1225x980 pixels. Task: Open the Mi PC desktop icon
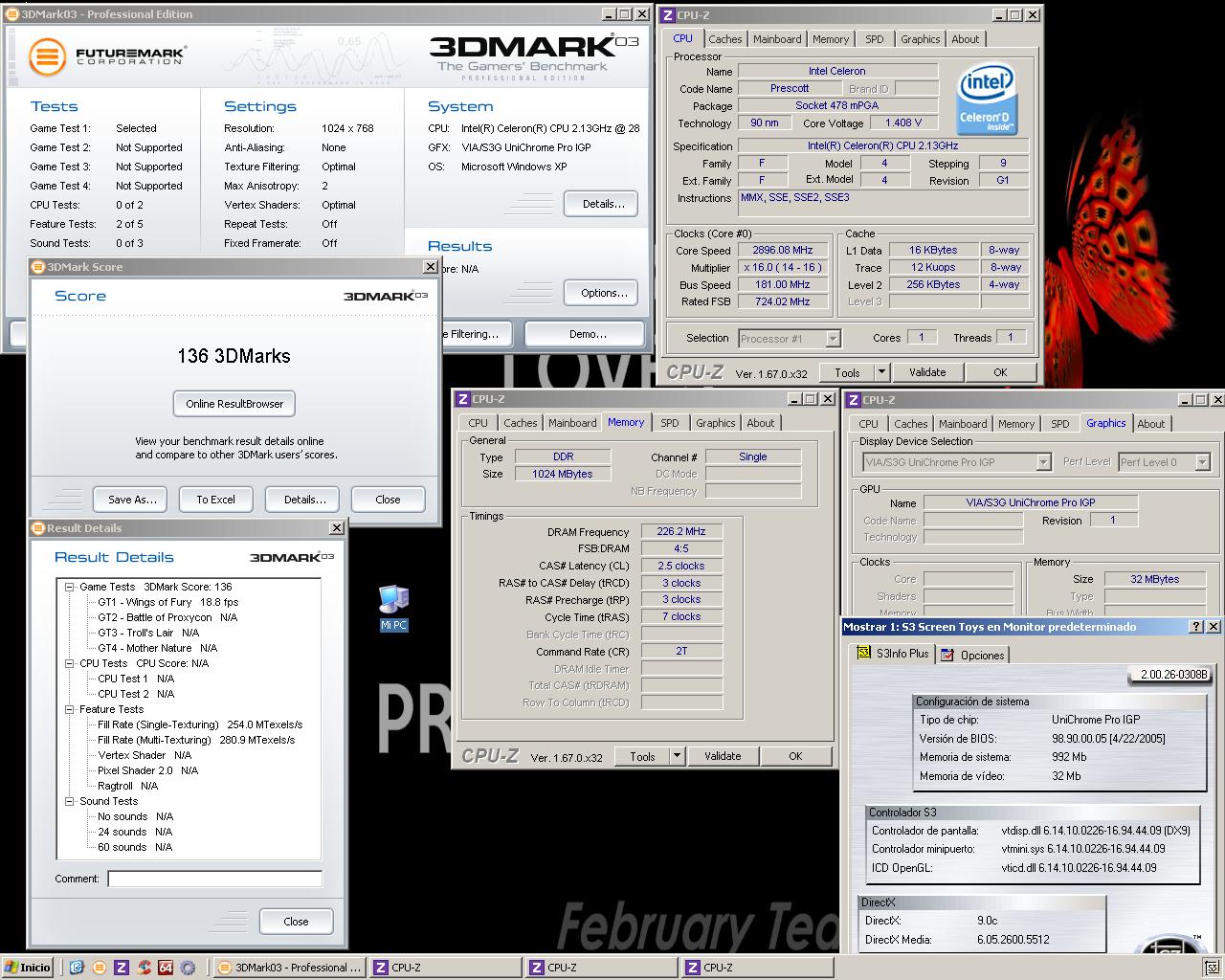click(393, 609)
